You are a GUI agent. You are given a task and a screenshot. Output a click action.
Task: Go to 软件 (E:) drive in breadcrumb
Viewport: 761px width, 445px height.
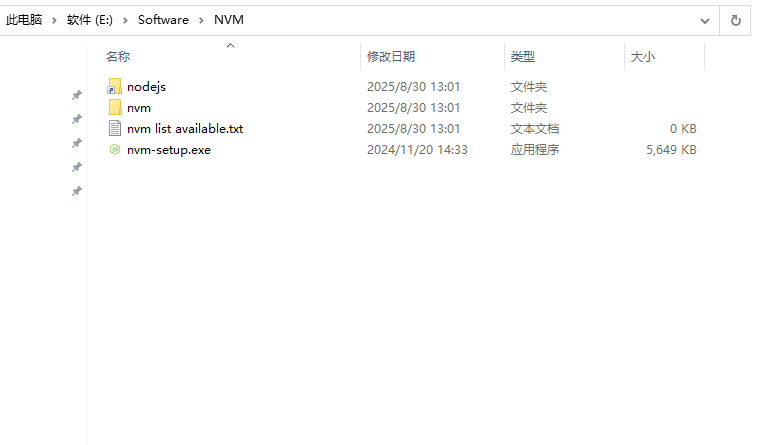[90, 20]
